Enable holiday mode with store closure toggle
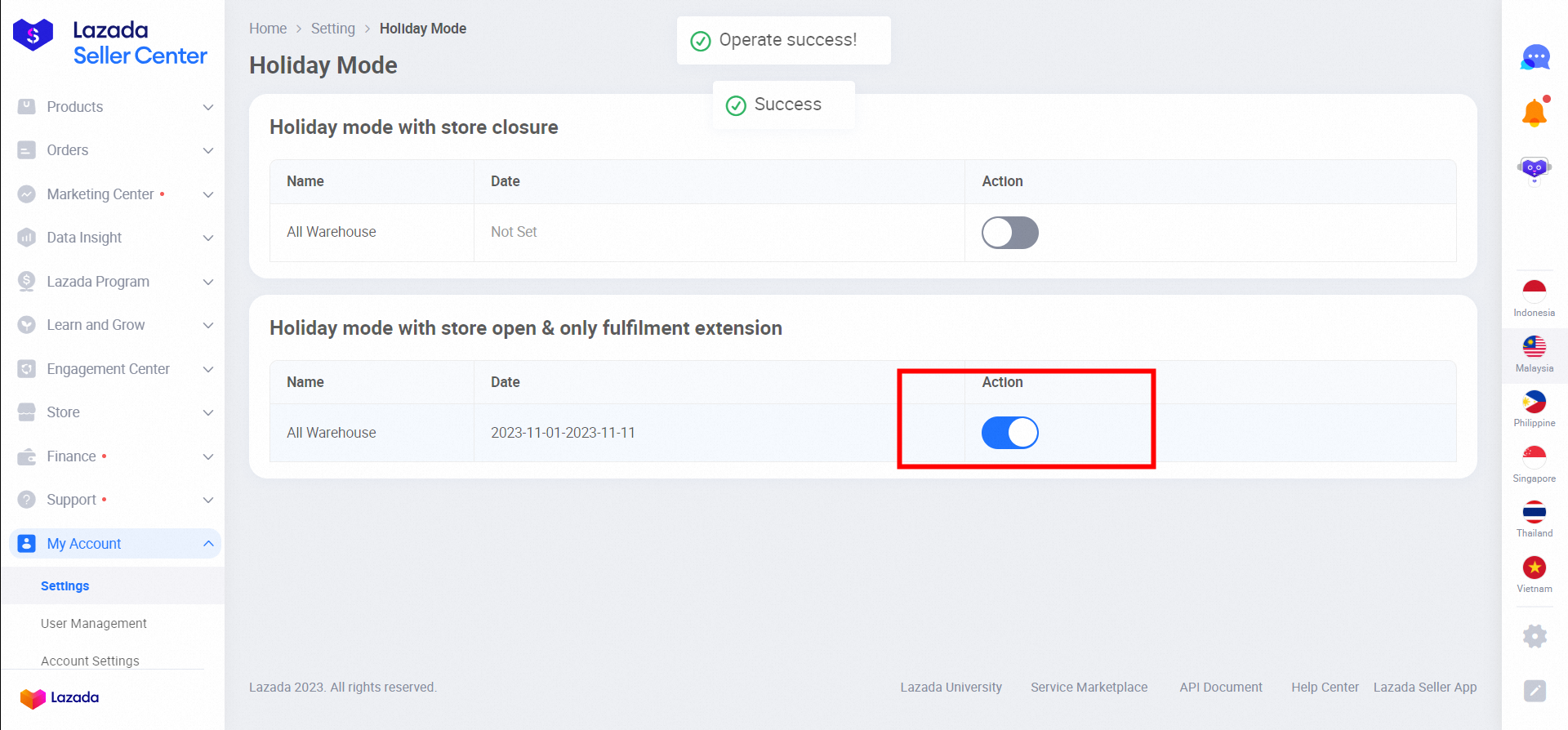Screen dimensions: 1568x730 [1009, 233]
